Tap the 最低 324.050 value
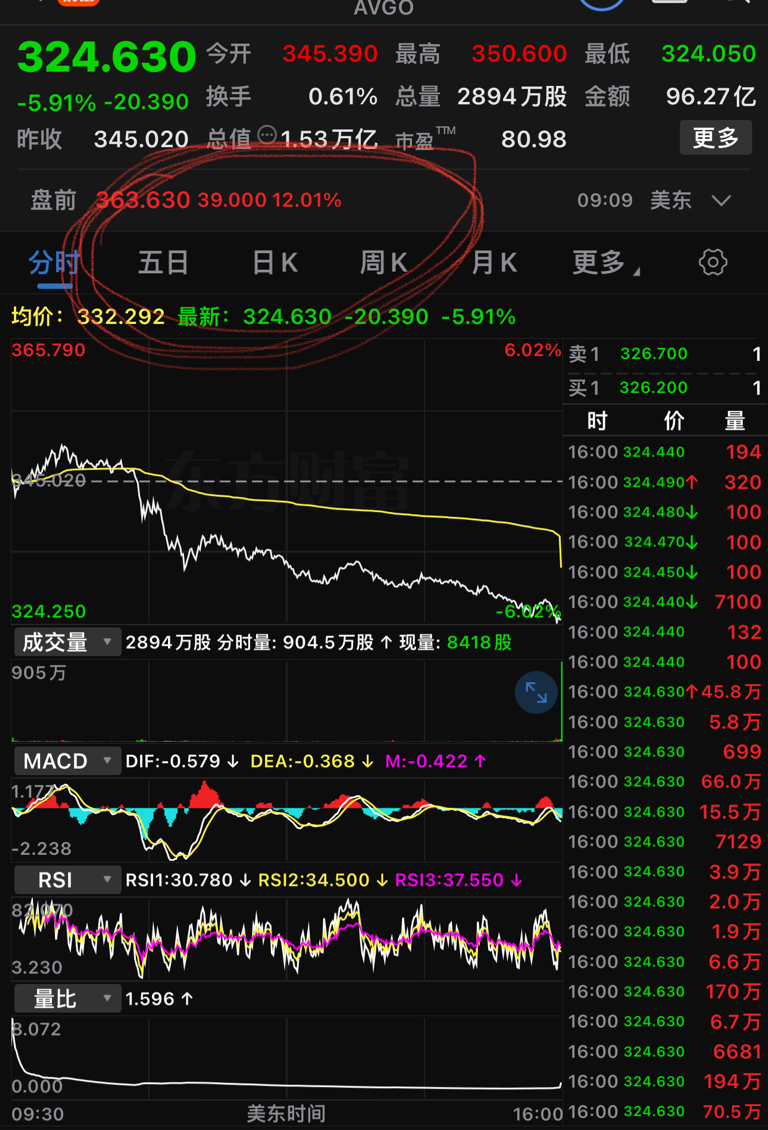 click(709, 53)
